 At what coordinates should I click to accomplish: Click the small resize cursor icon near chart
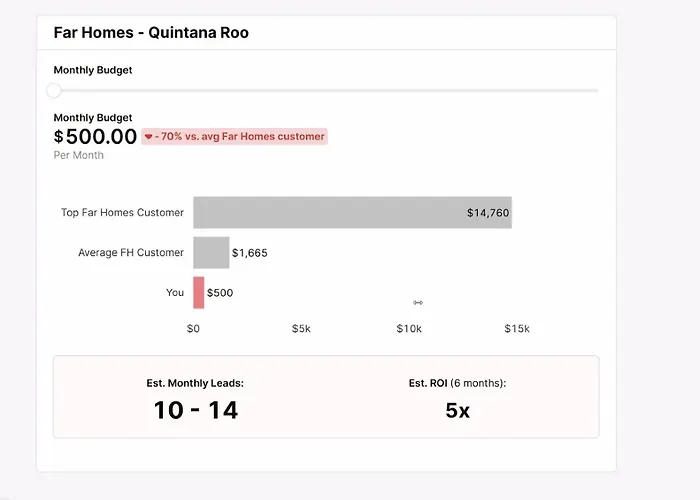click(x=418, y=302)
